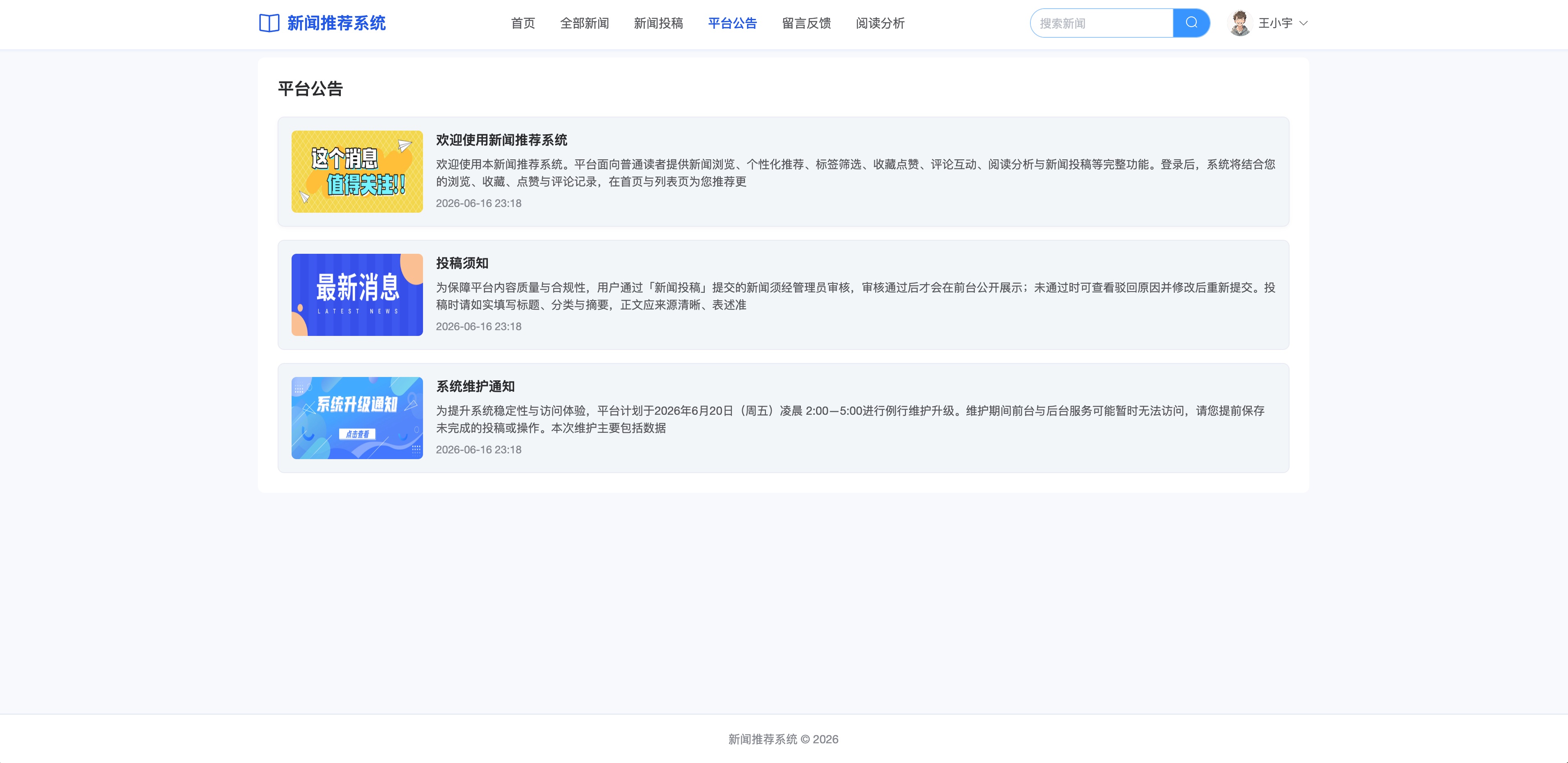Focus the 搜索新闻 search field
The height and width of the screenshot is (763, 1568).
click(1102, 23)
